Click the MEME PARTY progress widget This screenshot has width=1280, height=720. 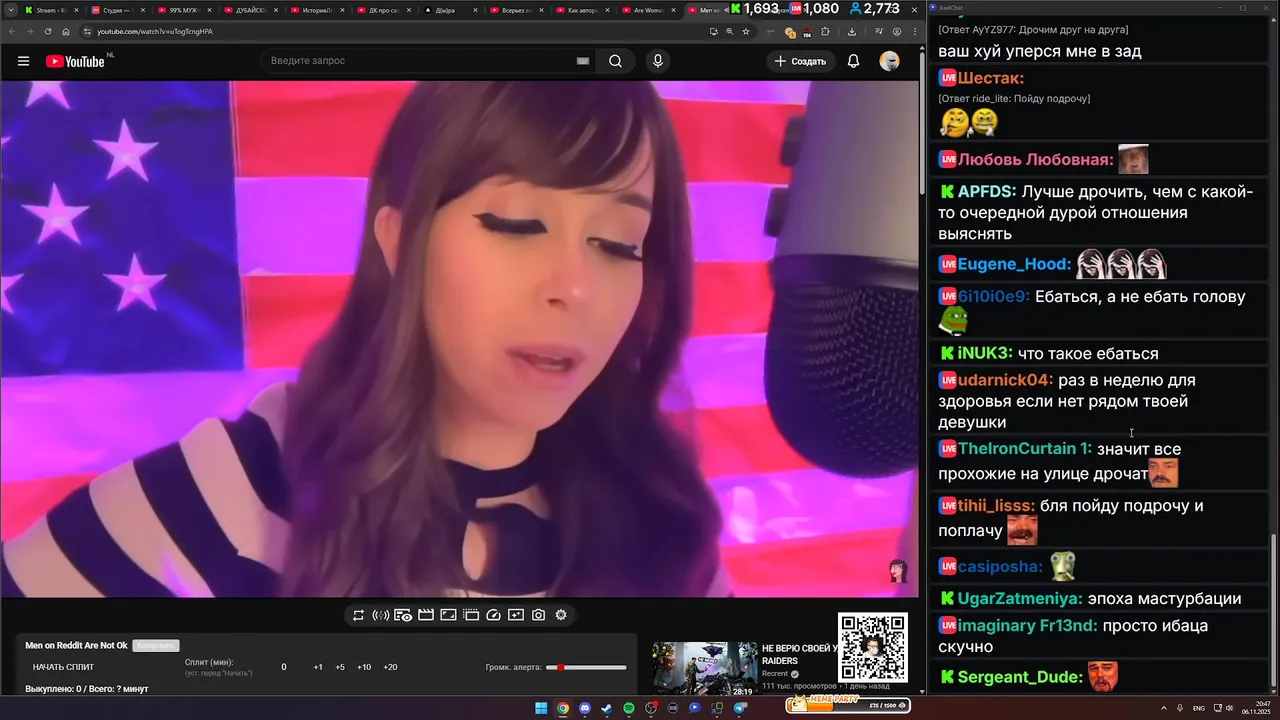pos(848,705)
